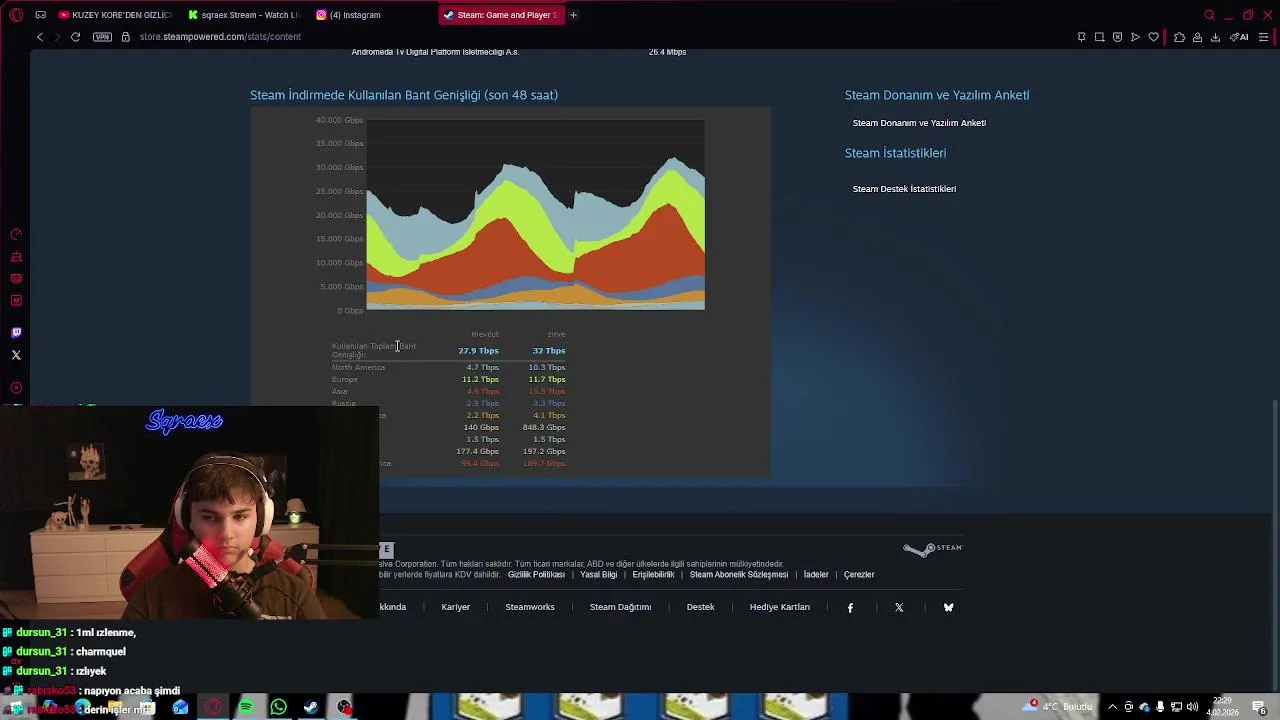Open the AI assistant toolbar icon
1280x720 pixels.
(1239, 37)
